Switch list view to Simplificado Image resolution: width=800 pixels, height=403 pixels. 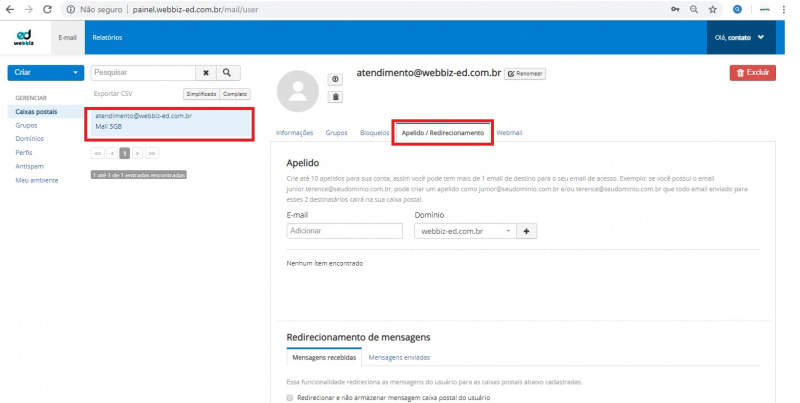pyautogui.click(x=201, y=94)
